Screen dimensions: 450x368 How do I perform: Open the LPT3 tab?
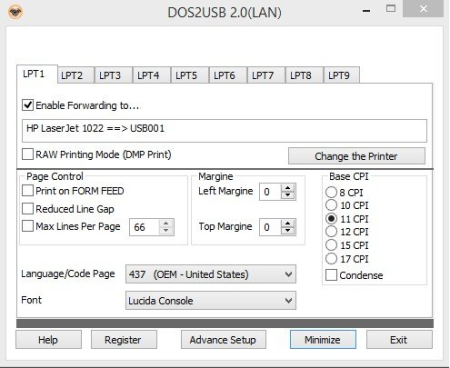(113, 75)
